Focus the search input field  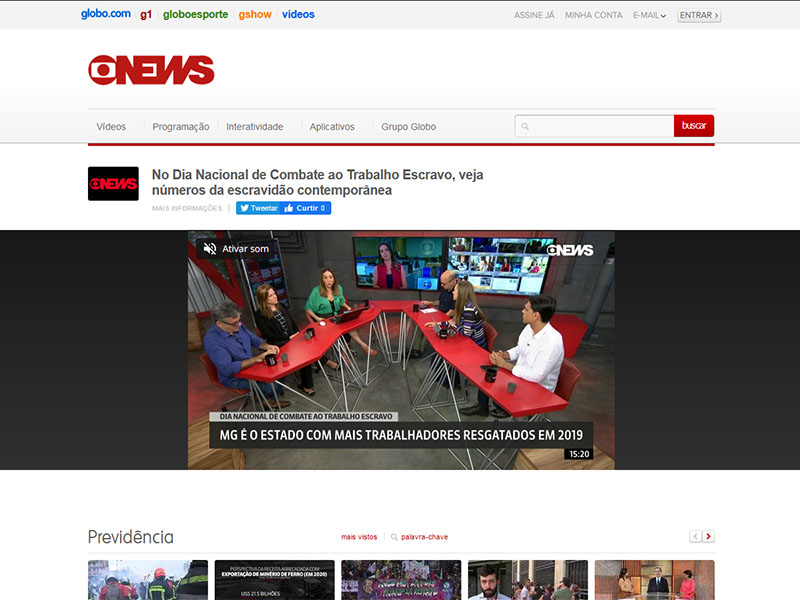pyautogui.click(x=594, y=126)
